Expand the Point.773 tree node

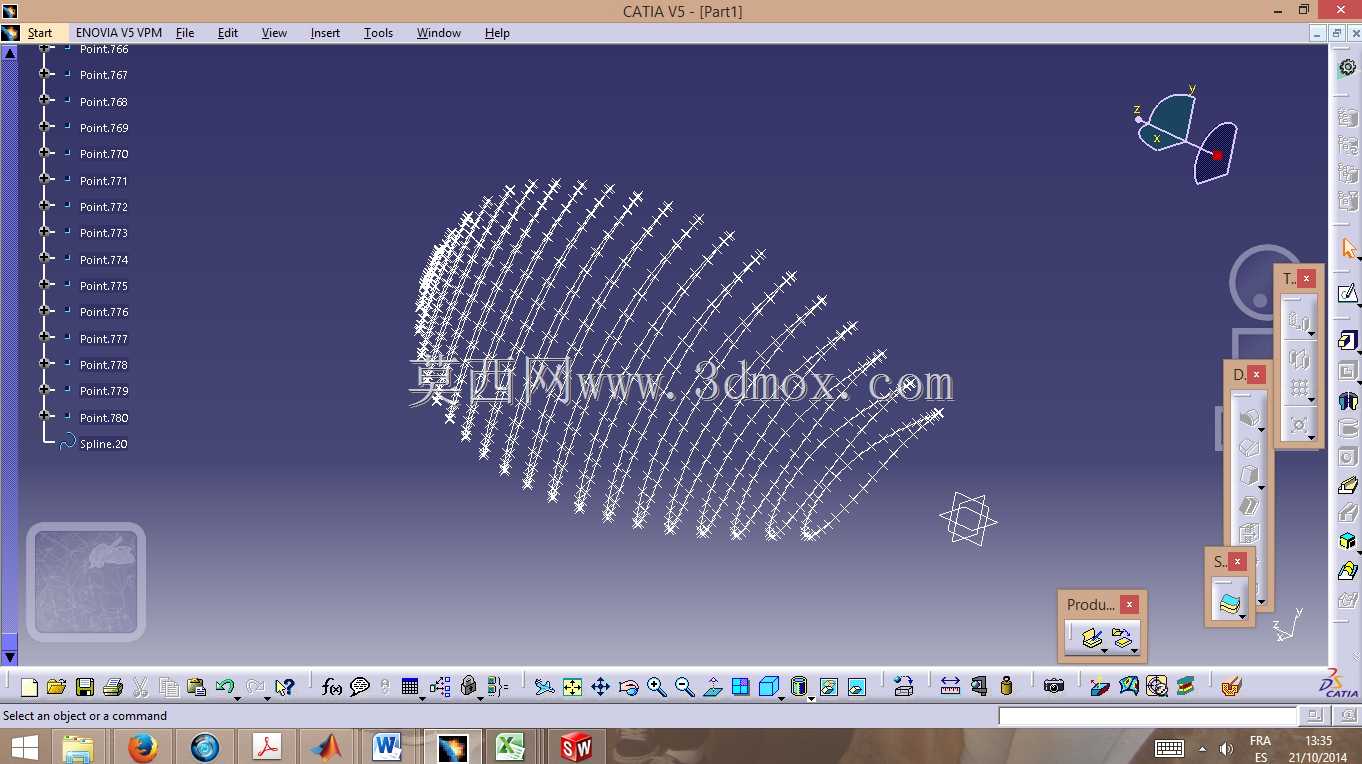(44, 232)
